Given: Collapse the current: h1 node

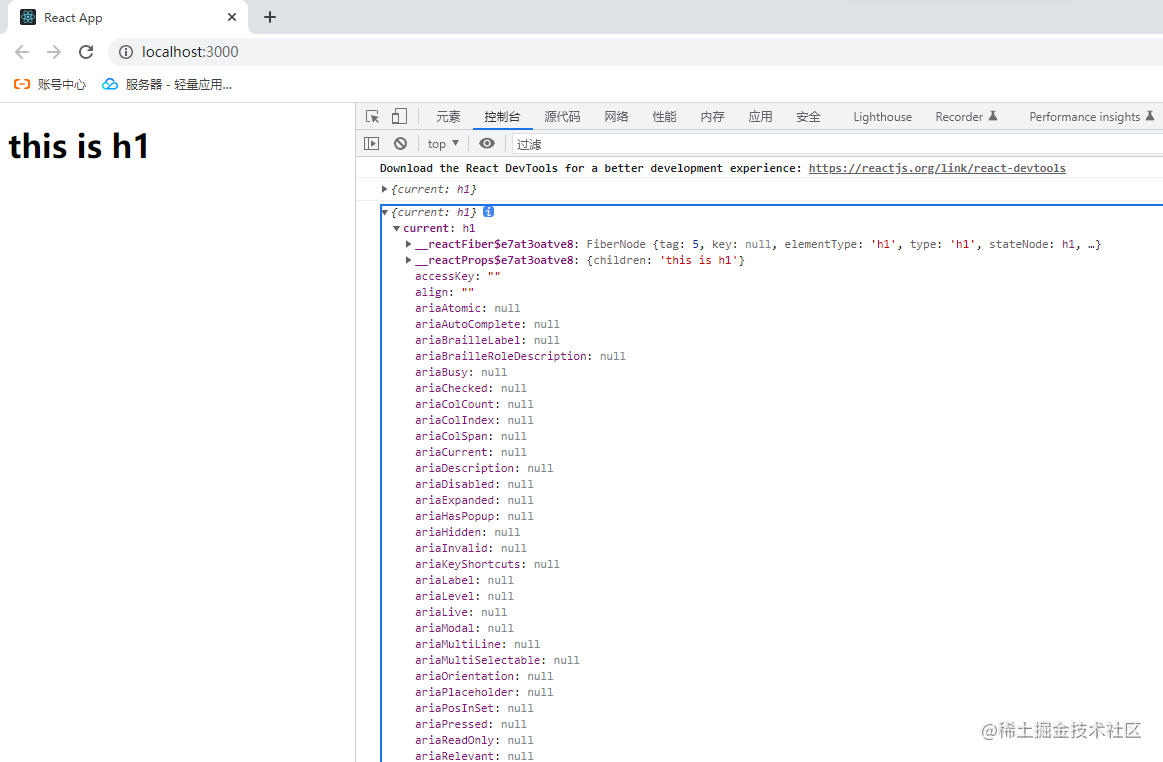Looking at the screenshot, I should click(397, 229).
